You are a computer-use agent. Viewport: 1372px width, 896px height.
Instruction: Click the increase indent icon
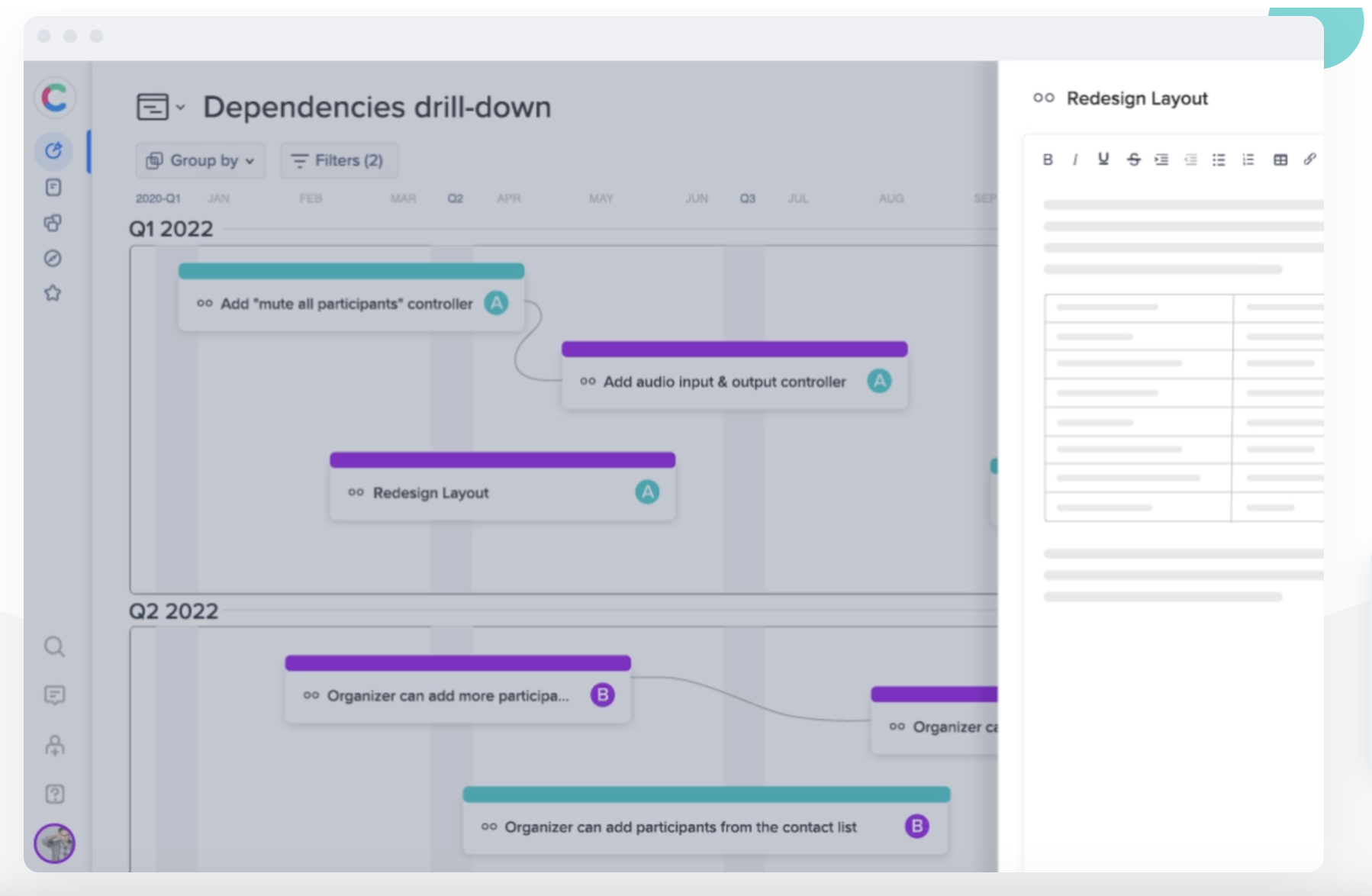tap(1161, 160)
